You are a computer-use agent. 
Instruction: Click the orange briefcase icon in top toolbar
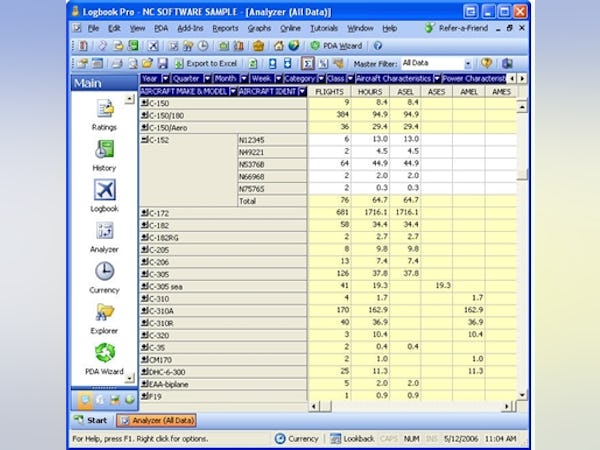tap(259, 46)
